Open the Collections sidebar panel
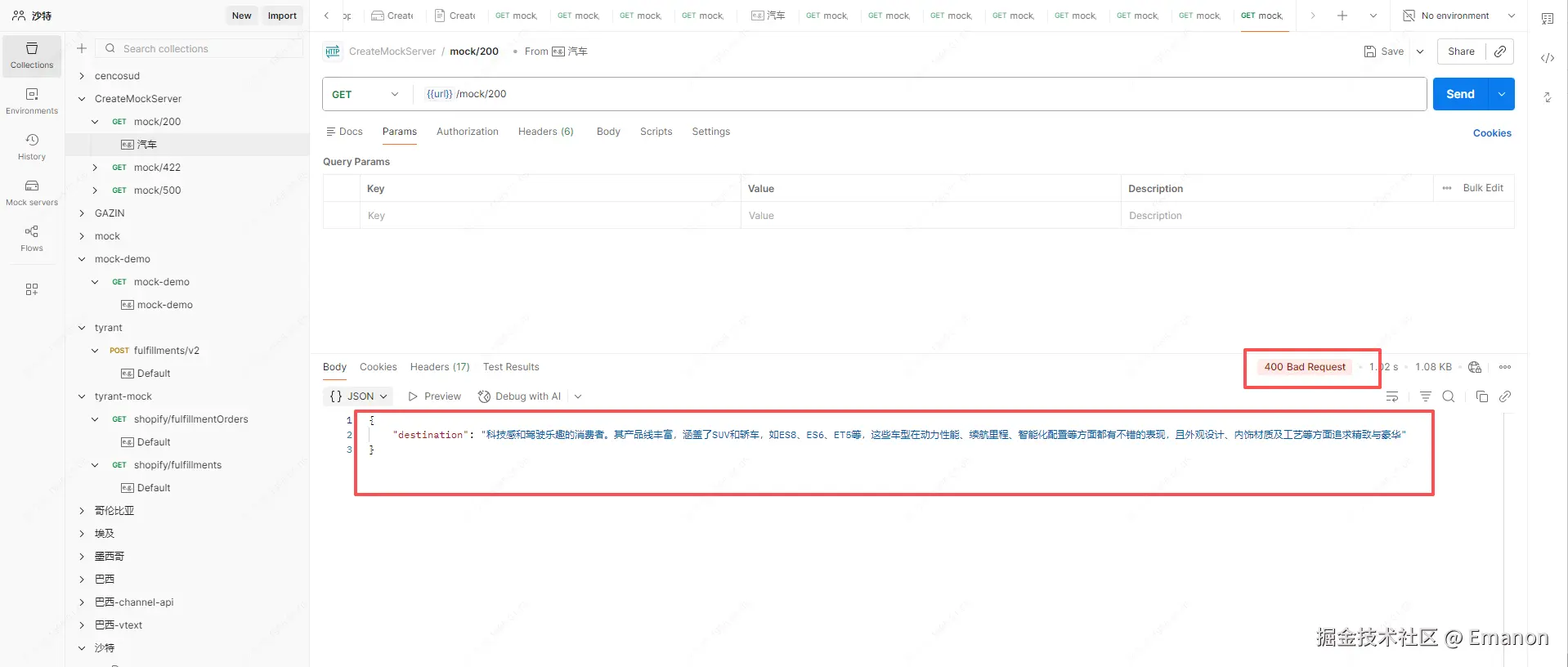1568x667 pixels. 32,56
